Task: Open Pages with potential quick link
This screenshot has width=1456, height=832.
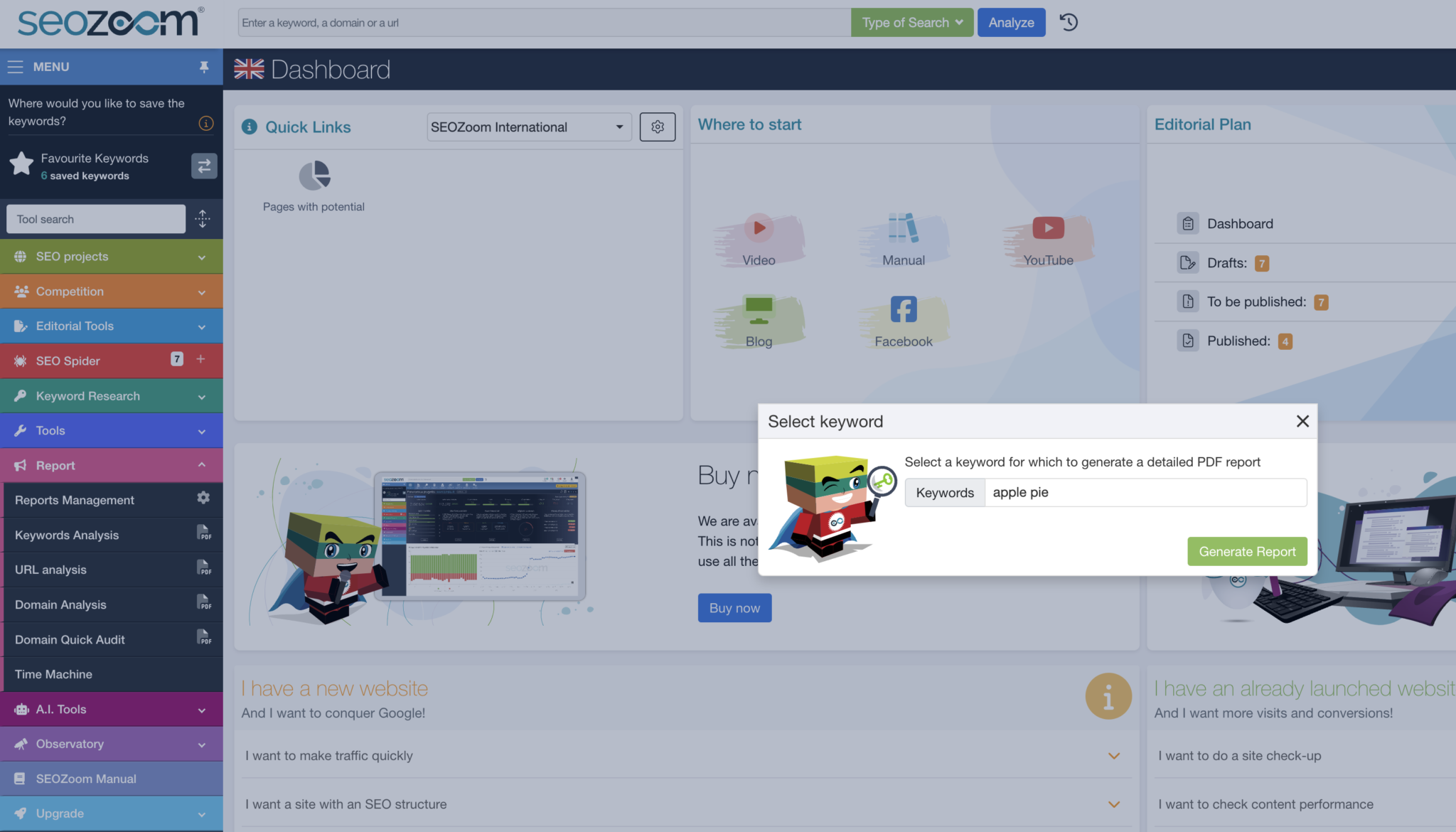Action: pos(314,186)
